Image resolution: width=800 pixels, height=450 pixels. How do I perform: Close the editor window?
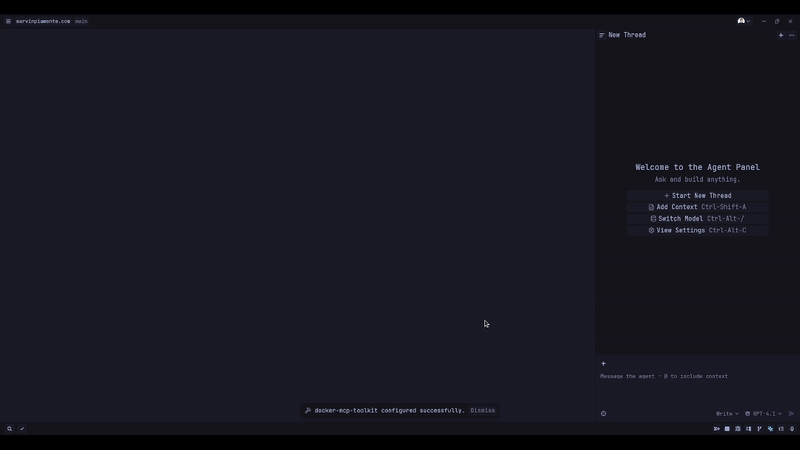790,21
